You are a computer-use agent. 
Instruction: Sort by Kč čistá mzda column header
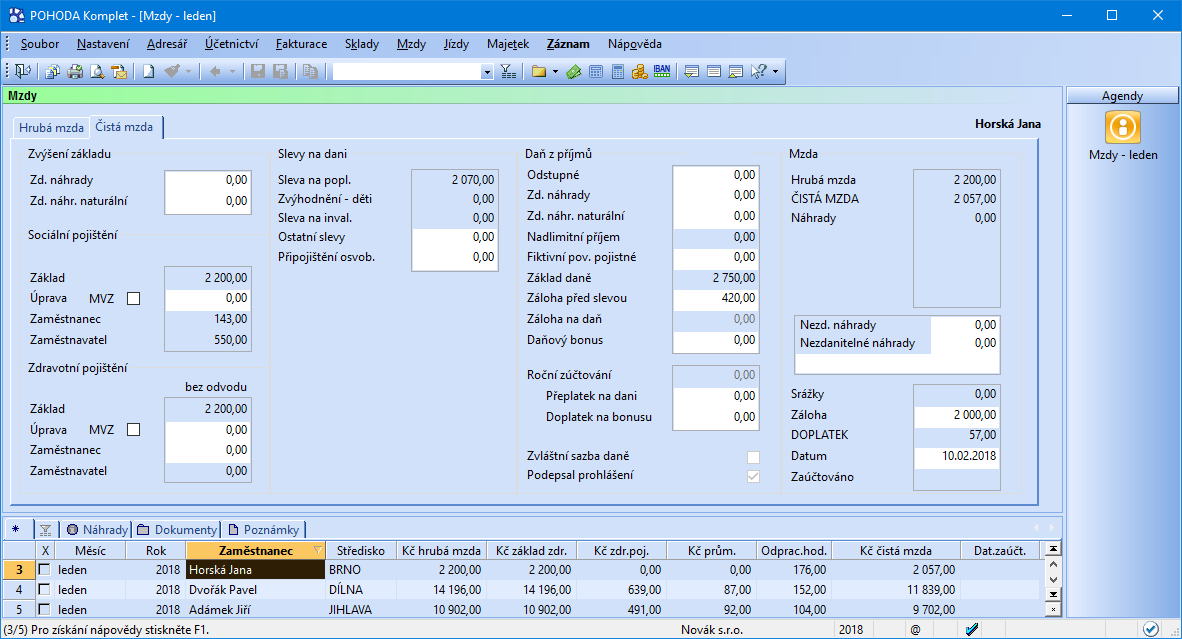tap(896, 551)
